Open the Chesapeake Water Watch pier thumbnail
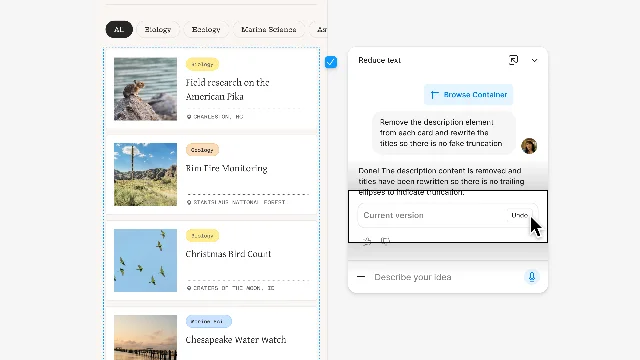Screen dimensions: 640x360 (x=145, y=337)
